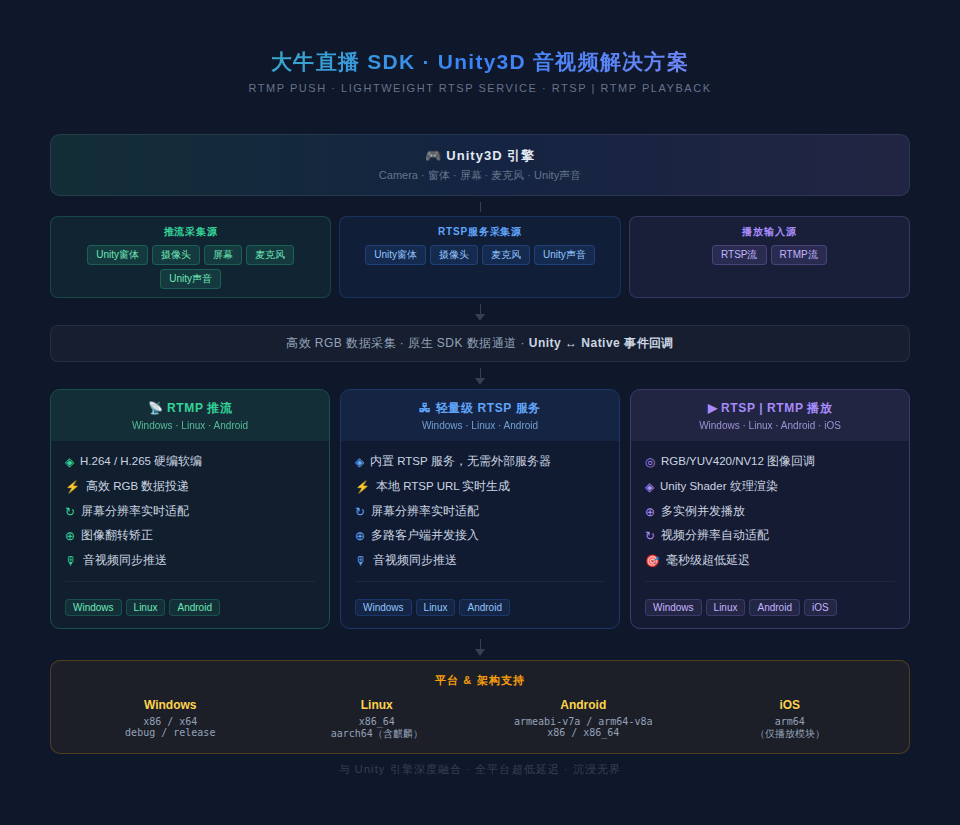Click the satellite antenna icon next to RTMP 推流
This screenshot has width=960, height=825.
tap(155, 408)
